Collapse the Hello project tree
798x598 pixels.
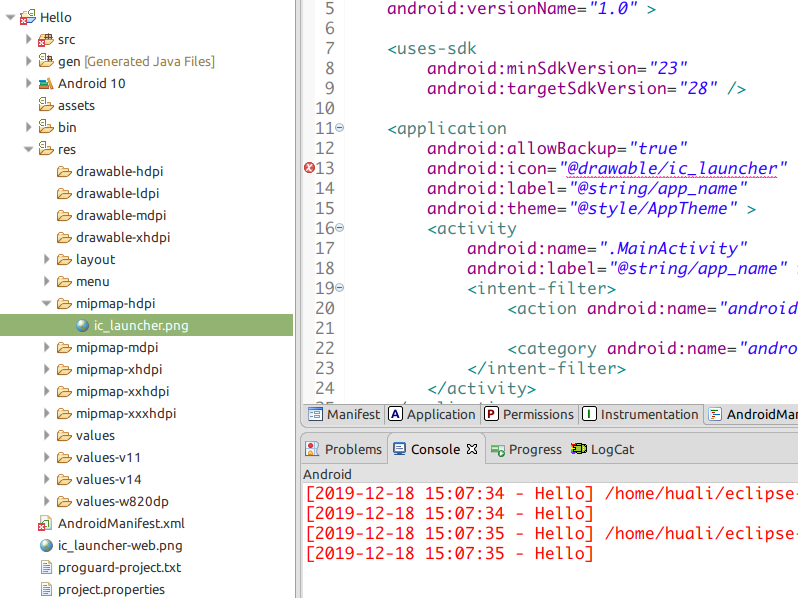[10, 17]
